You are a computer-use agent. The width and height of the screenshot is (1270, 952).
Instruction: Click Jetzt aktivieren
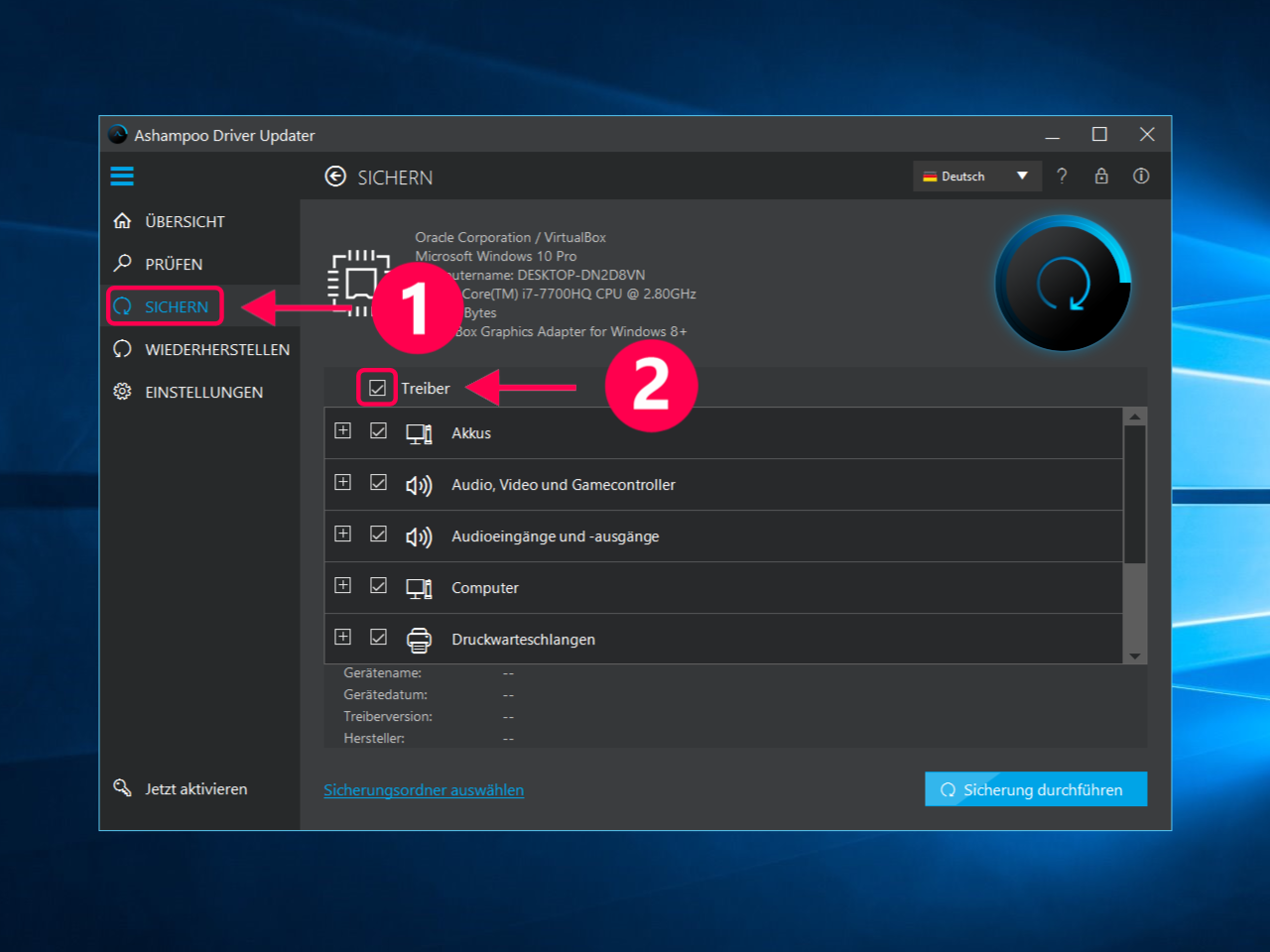pyautogui.click(x=196, y=788)
